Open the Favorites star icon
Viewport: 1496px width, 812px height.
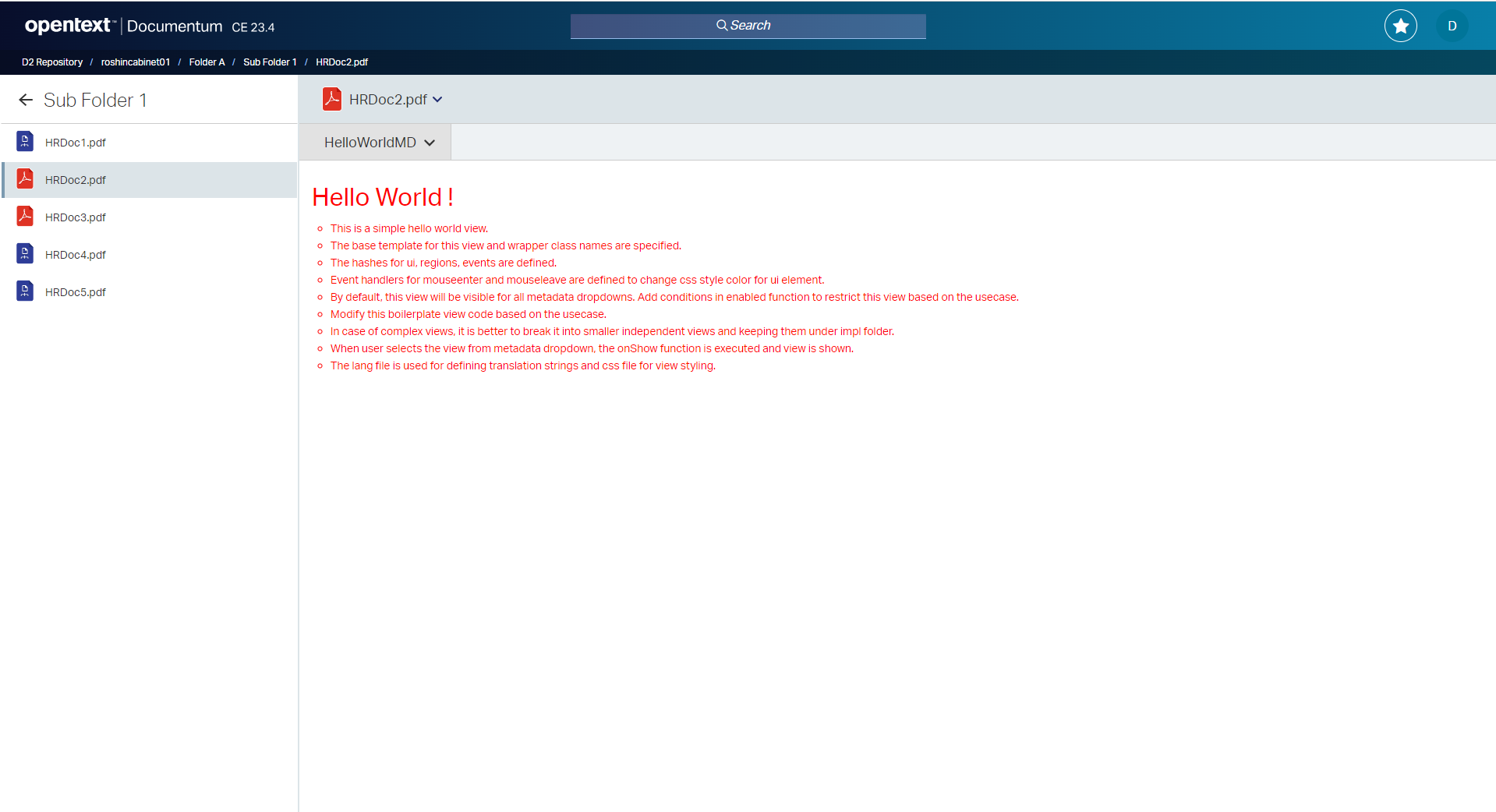pos(1399,25)
